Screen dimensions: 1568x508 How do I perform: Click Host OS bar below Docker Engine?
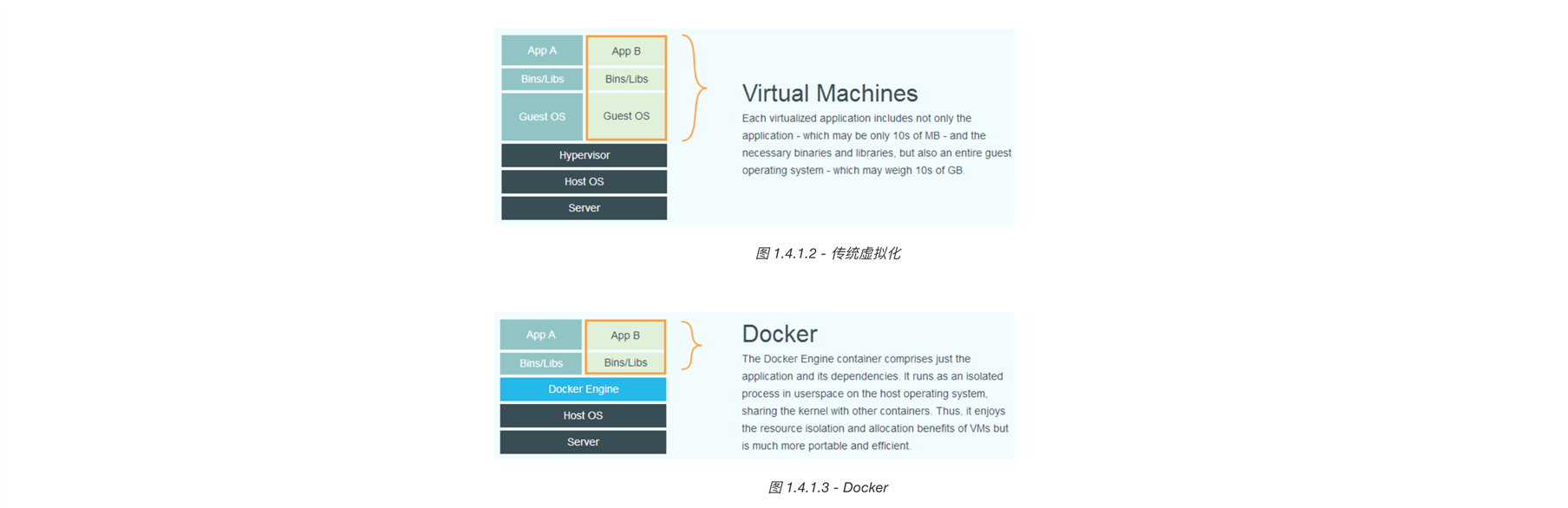point(583,415)
